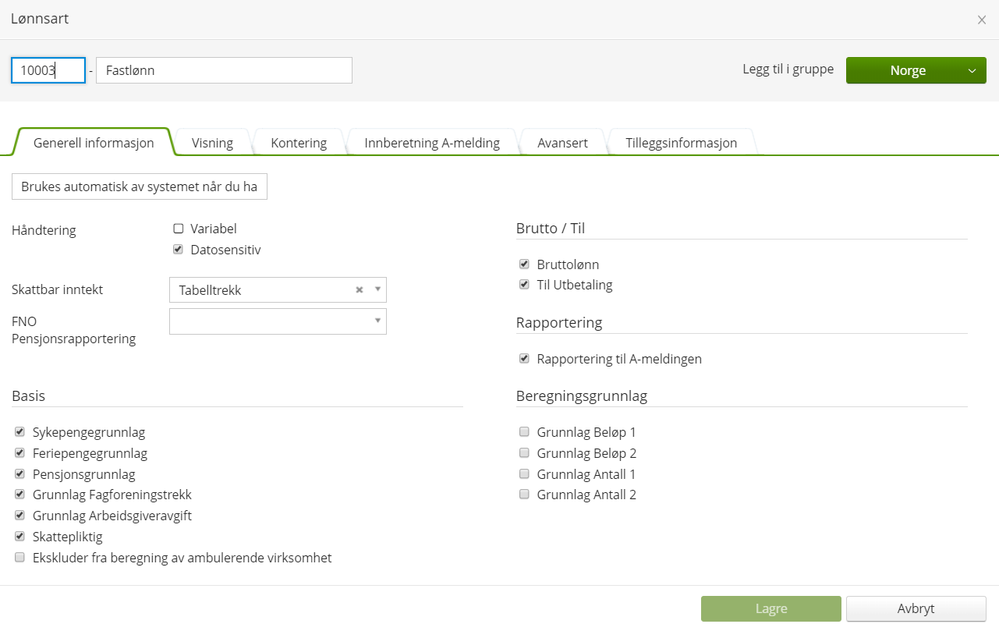Switch to the Visning tab

pyautogui.click(x=212, y=143)
